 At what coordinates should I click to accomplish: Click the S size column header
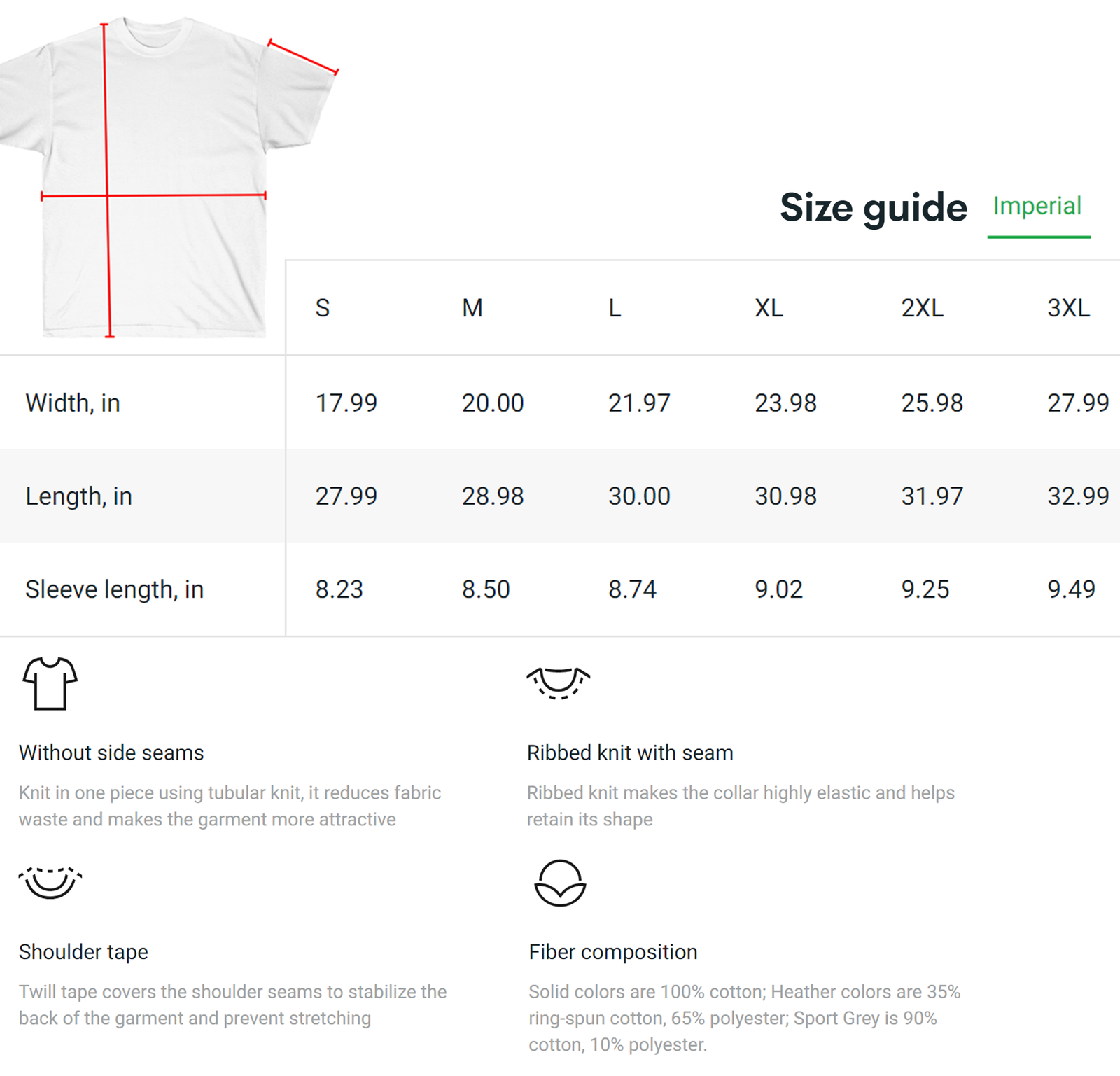pos(323,308)
